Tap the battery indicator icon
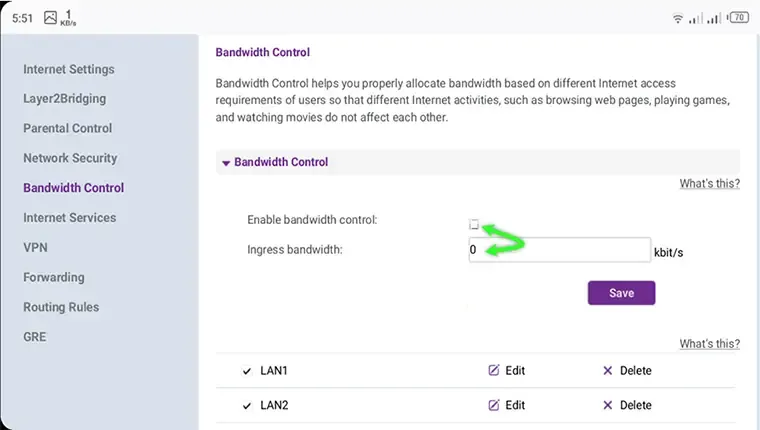760x430 pixels. click(x=738, y=18)
